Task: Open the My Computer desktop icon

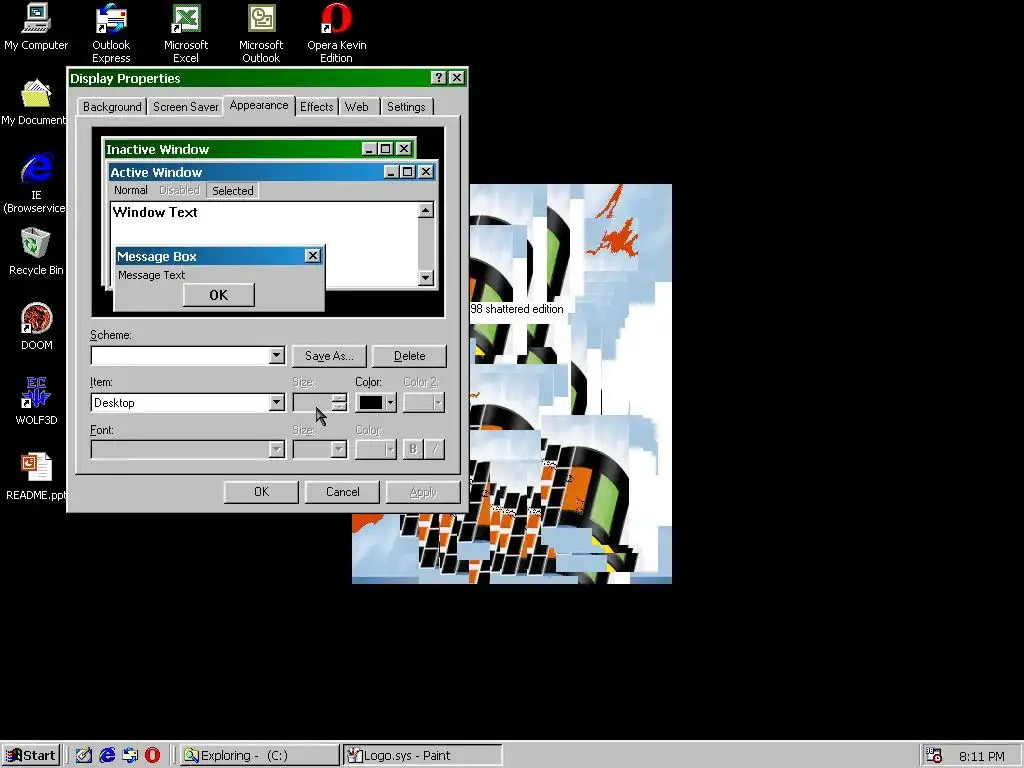Action: (x=36, y=27)
